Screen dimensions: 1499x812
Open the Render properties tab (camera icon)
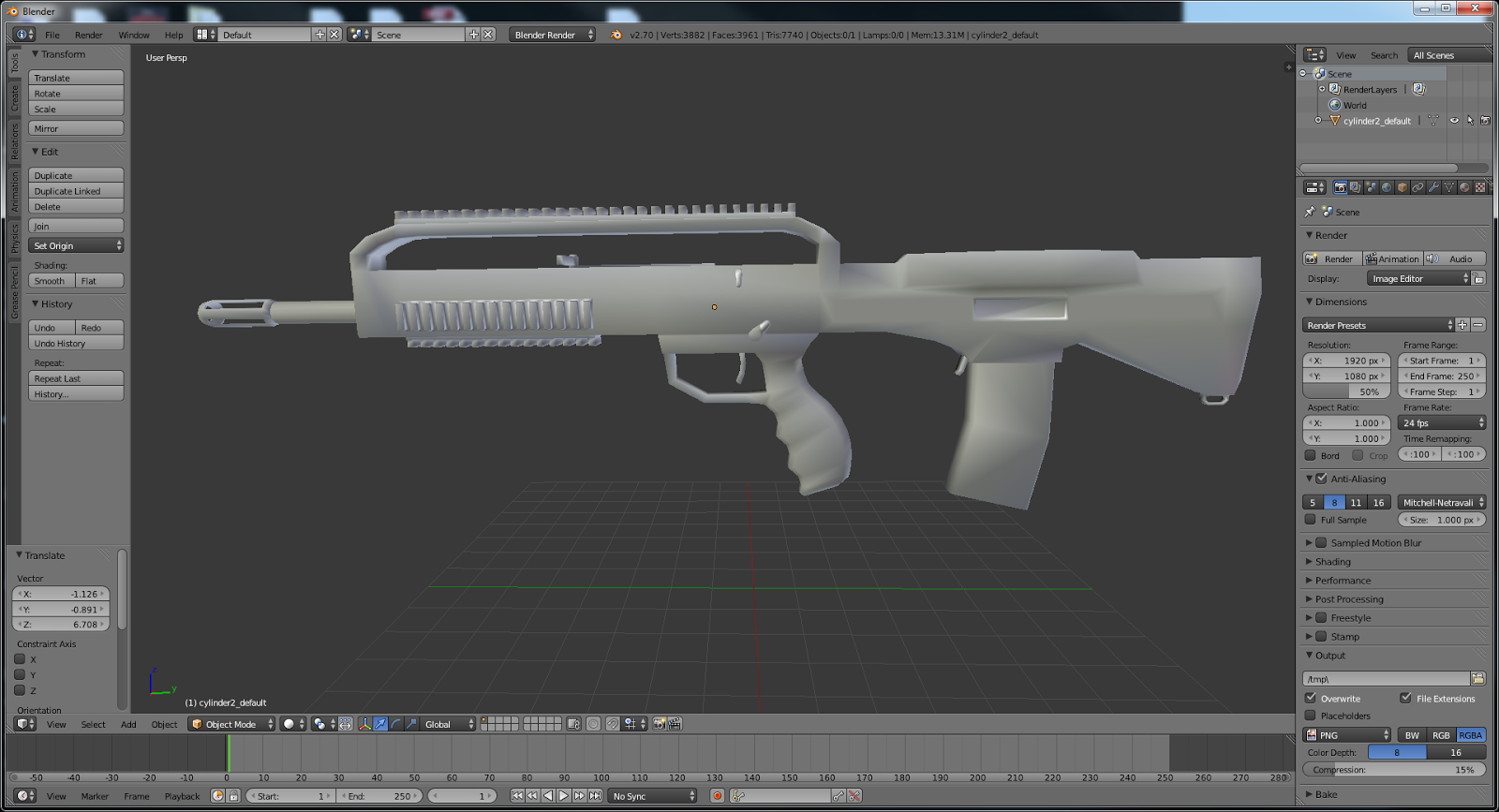pos(1340,187)
